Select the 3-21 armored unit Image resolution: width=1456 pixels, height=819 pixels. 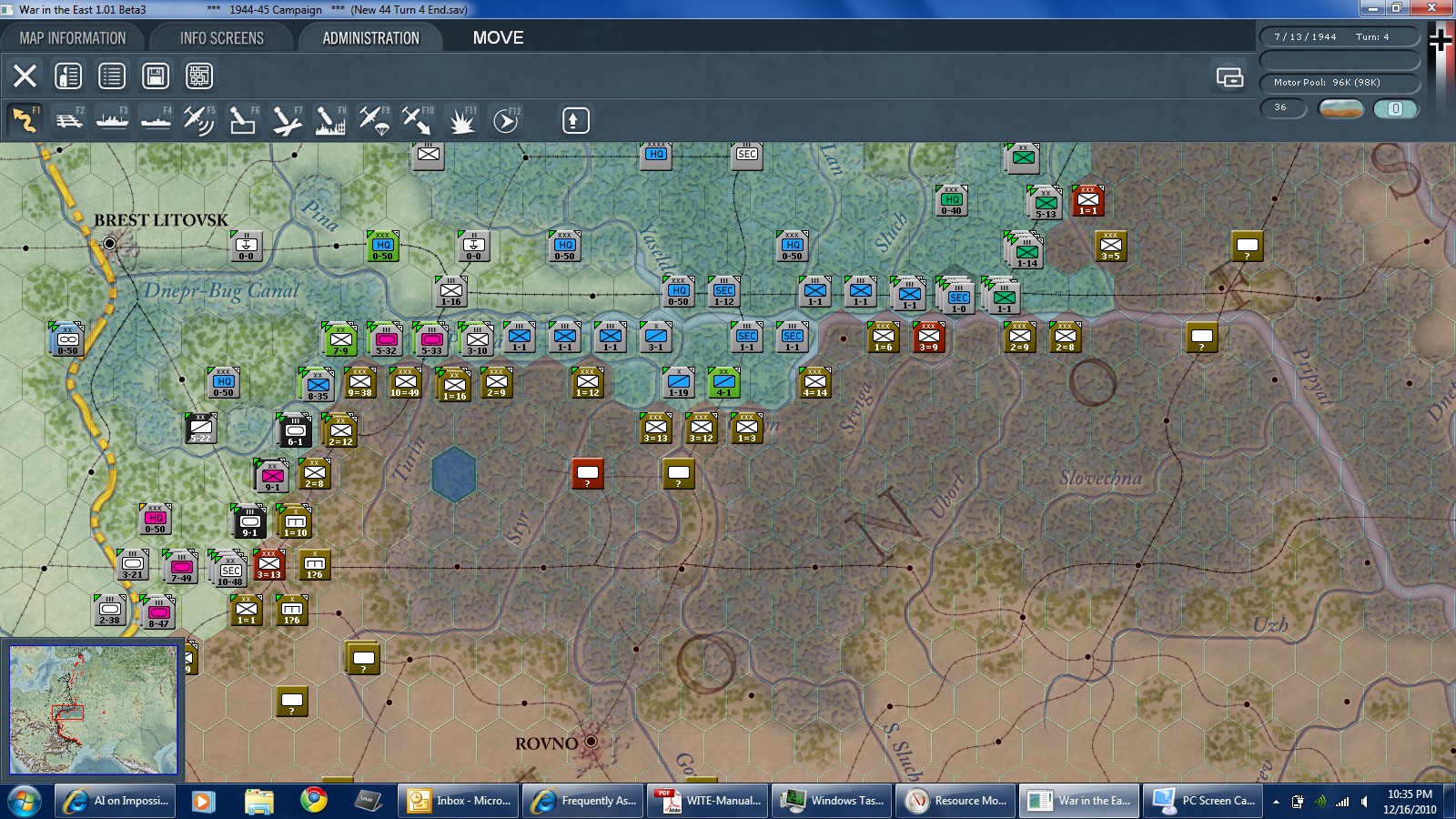click(x=132, y=565)
